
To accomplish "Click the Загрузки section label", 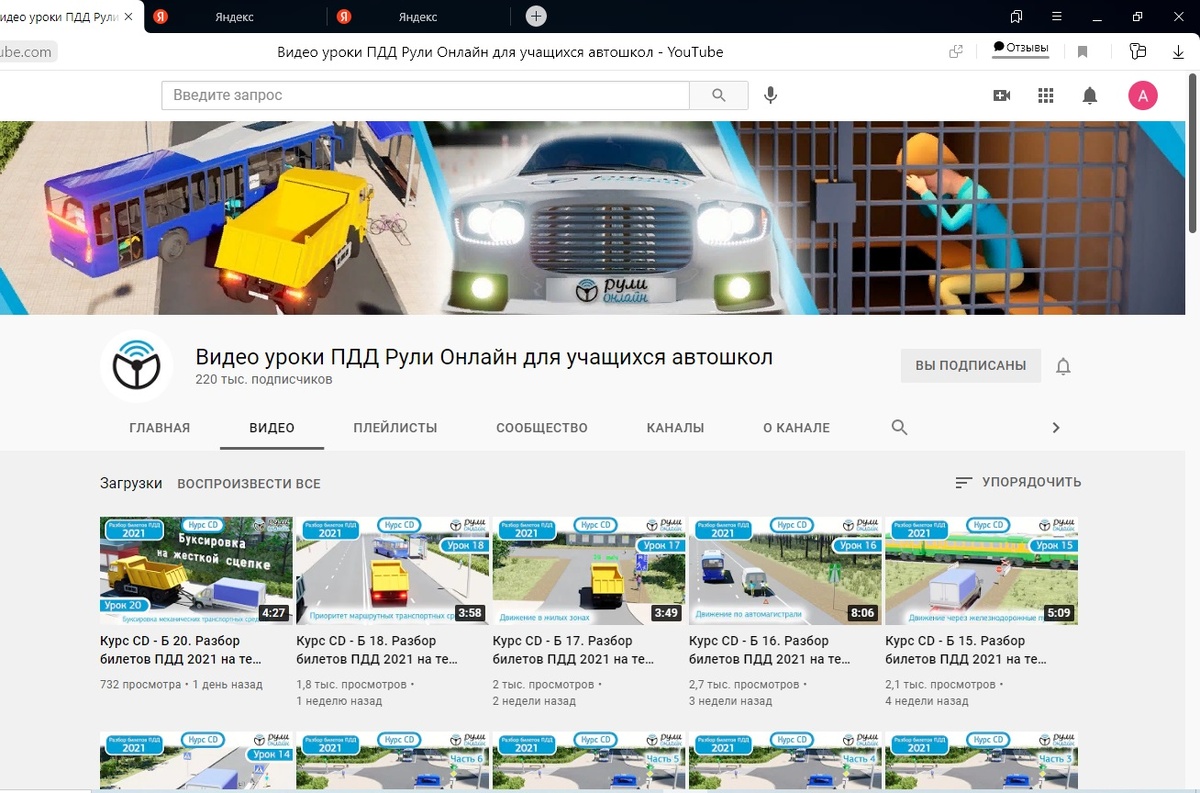I will point(131,483).
